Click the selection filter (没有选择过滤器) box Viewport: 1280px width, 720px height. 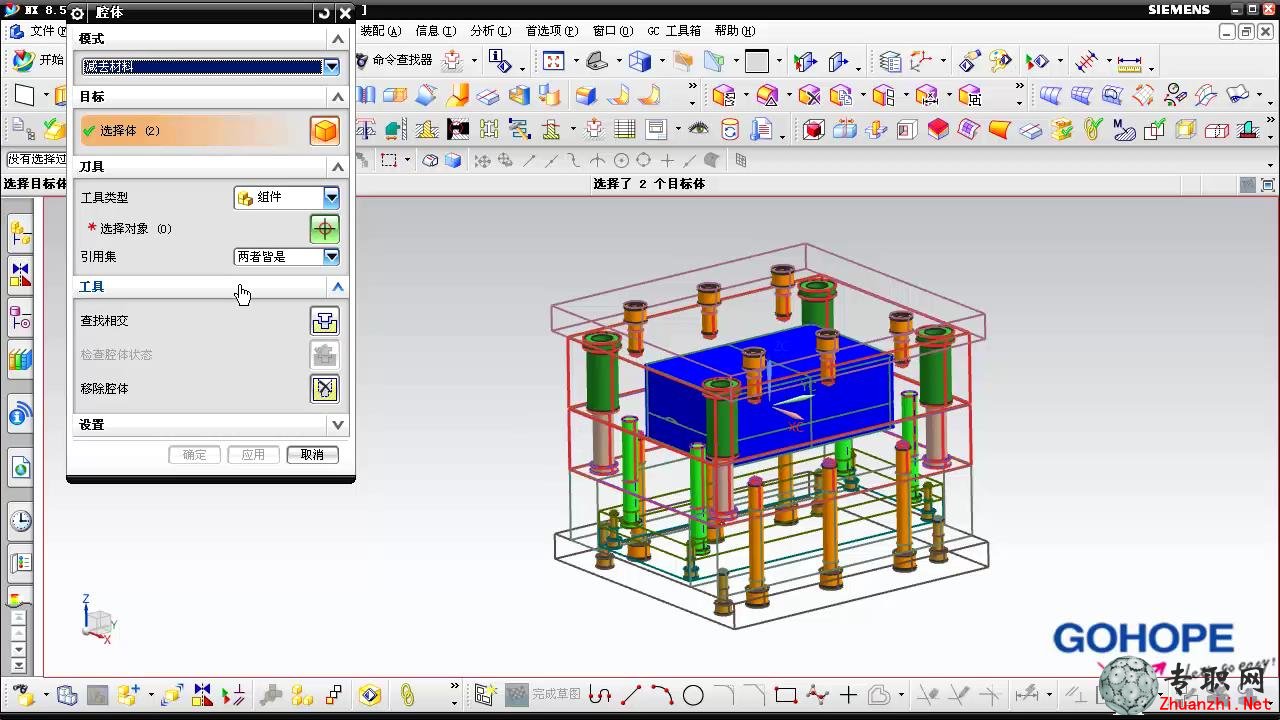pyautogui.click(x=36, y=160)
